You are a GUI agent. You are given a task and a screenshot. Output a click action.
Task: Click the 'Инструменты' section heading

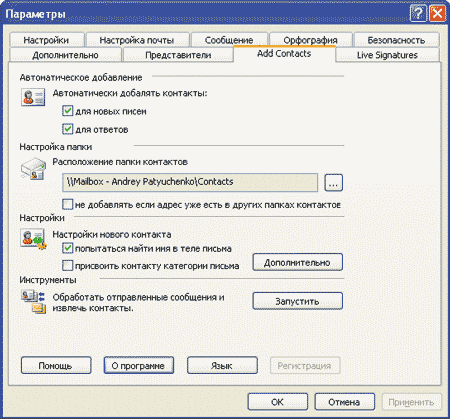point(48,280)
